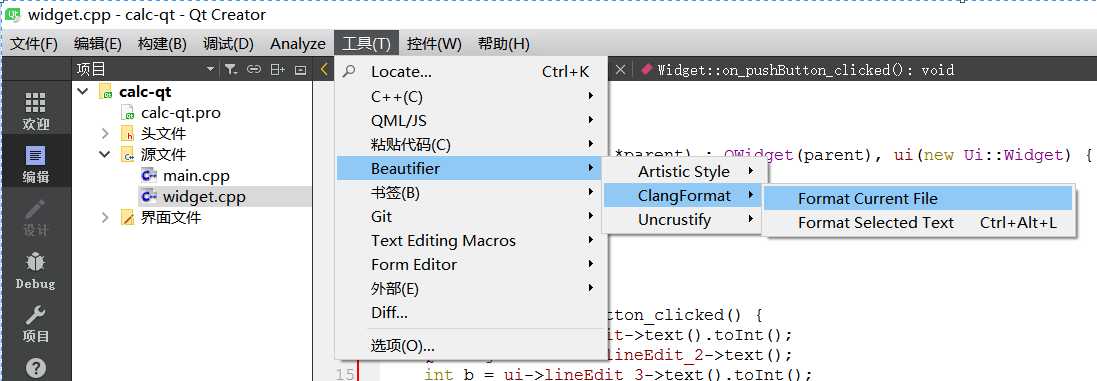This screenshot has height=381, width=1097.
Task: Open the 粘贴代码(C) submenu
Action: pyautogui.click(x=472, y=144)
